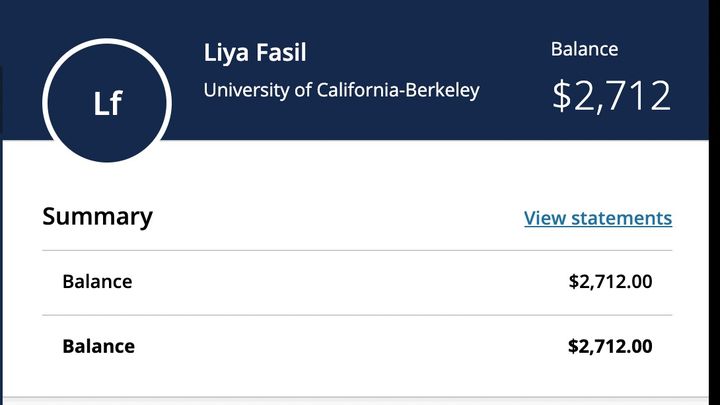Screen dimensions: 720x405
Task: Click the gray strip below summary card
Action: (360, 401)
